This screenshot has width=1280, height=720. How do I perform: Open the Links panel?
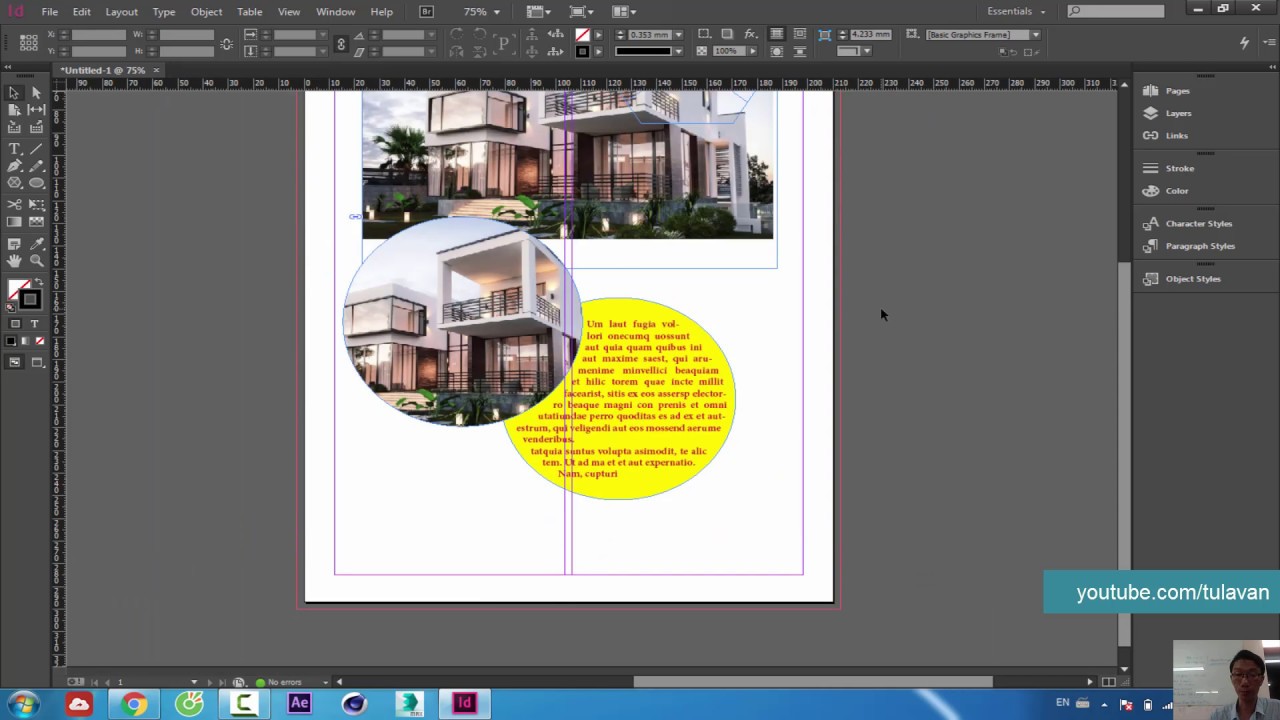point(1176,135)
